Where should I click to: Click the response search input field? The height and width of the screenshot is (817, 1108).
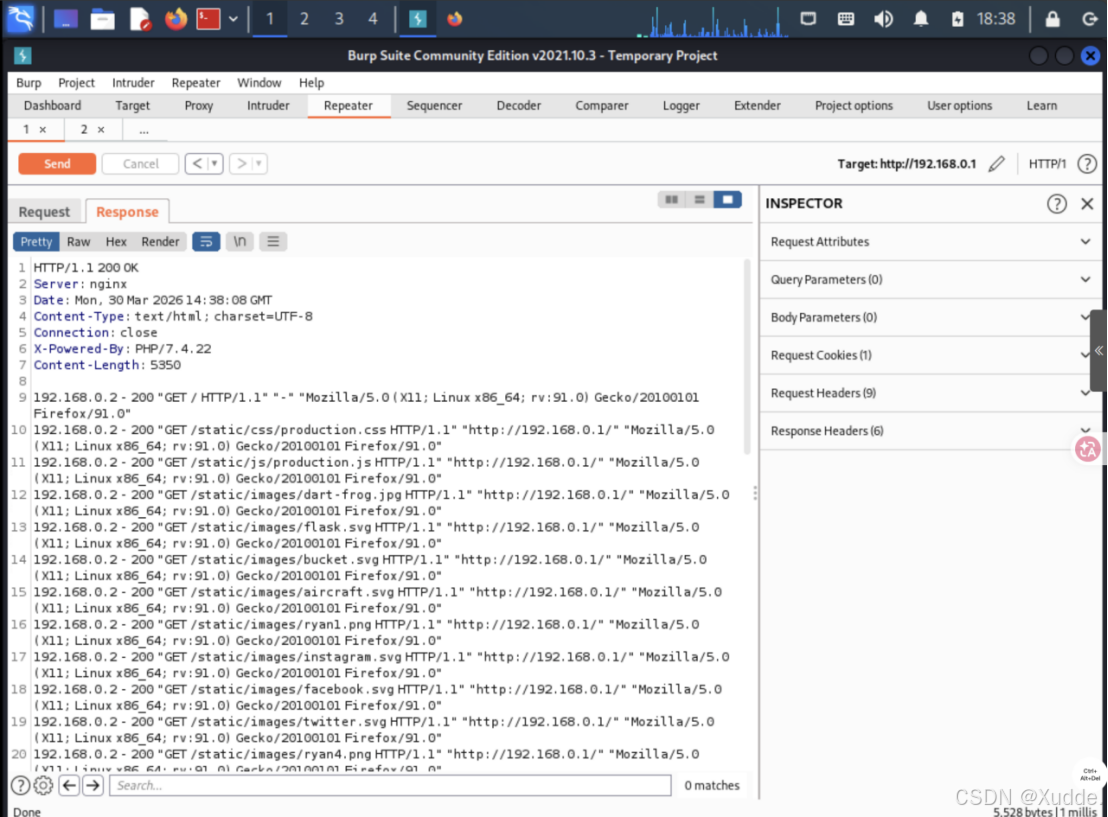pos(390,785)
